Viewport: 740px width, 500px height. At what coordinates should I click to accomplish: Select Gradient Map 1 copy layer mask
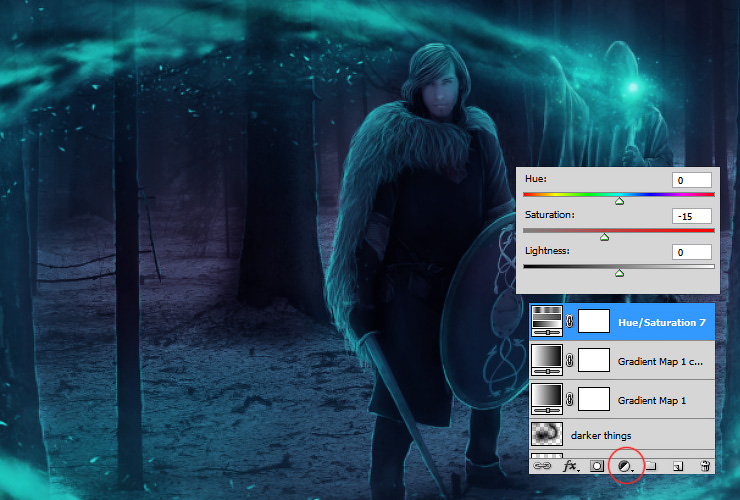pyautogui.click(x=594, y=361)
